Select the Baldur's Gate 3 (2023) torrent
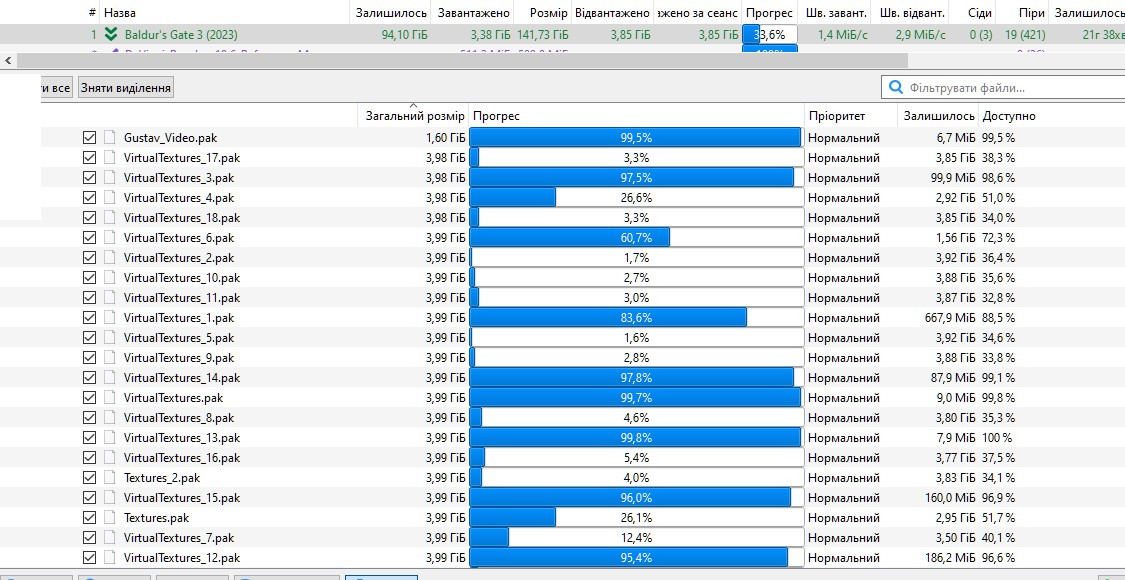 (x=181, y=35)
